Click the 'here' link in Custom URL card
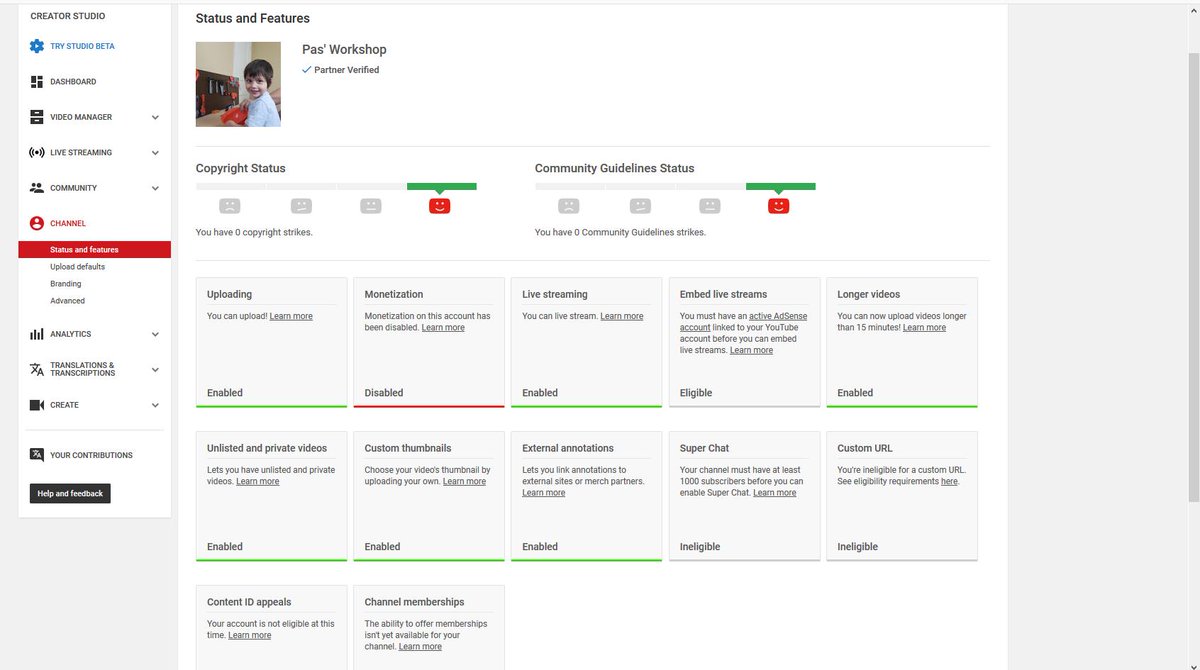1200x670 pixels. 949,482
